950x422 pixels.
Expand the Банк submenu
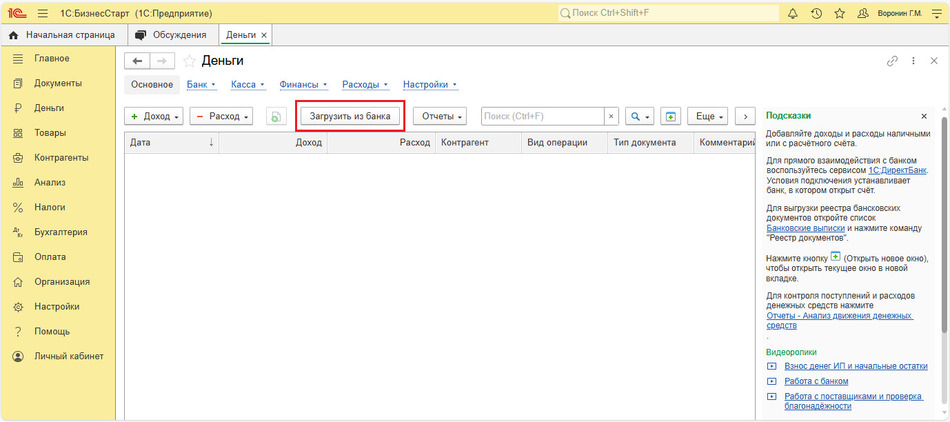202,85
